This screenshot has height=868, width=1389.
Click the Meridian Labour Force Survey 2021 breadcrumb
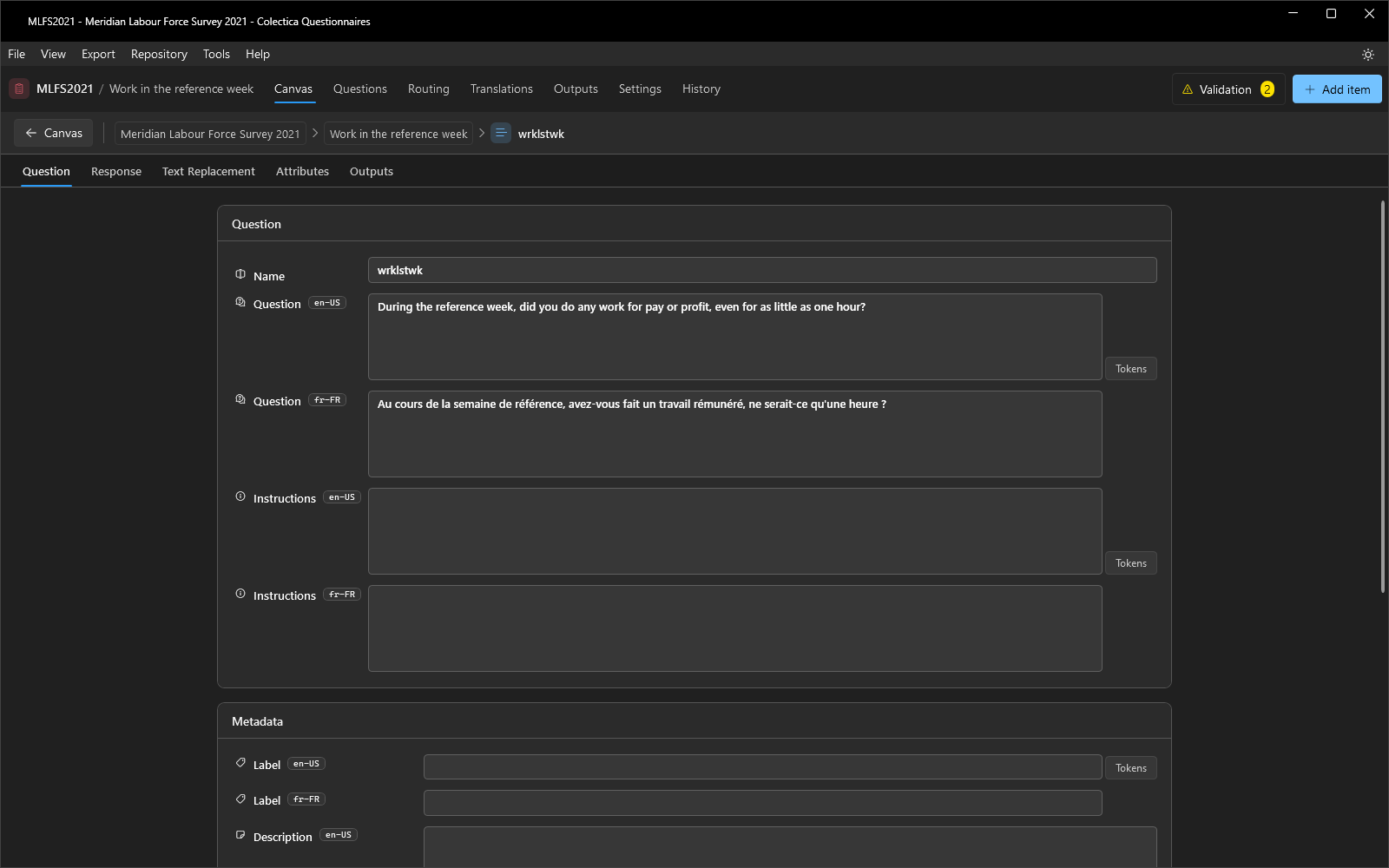point(210,134)
